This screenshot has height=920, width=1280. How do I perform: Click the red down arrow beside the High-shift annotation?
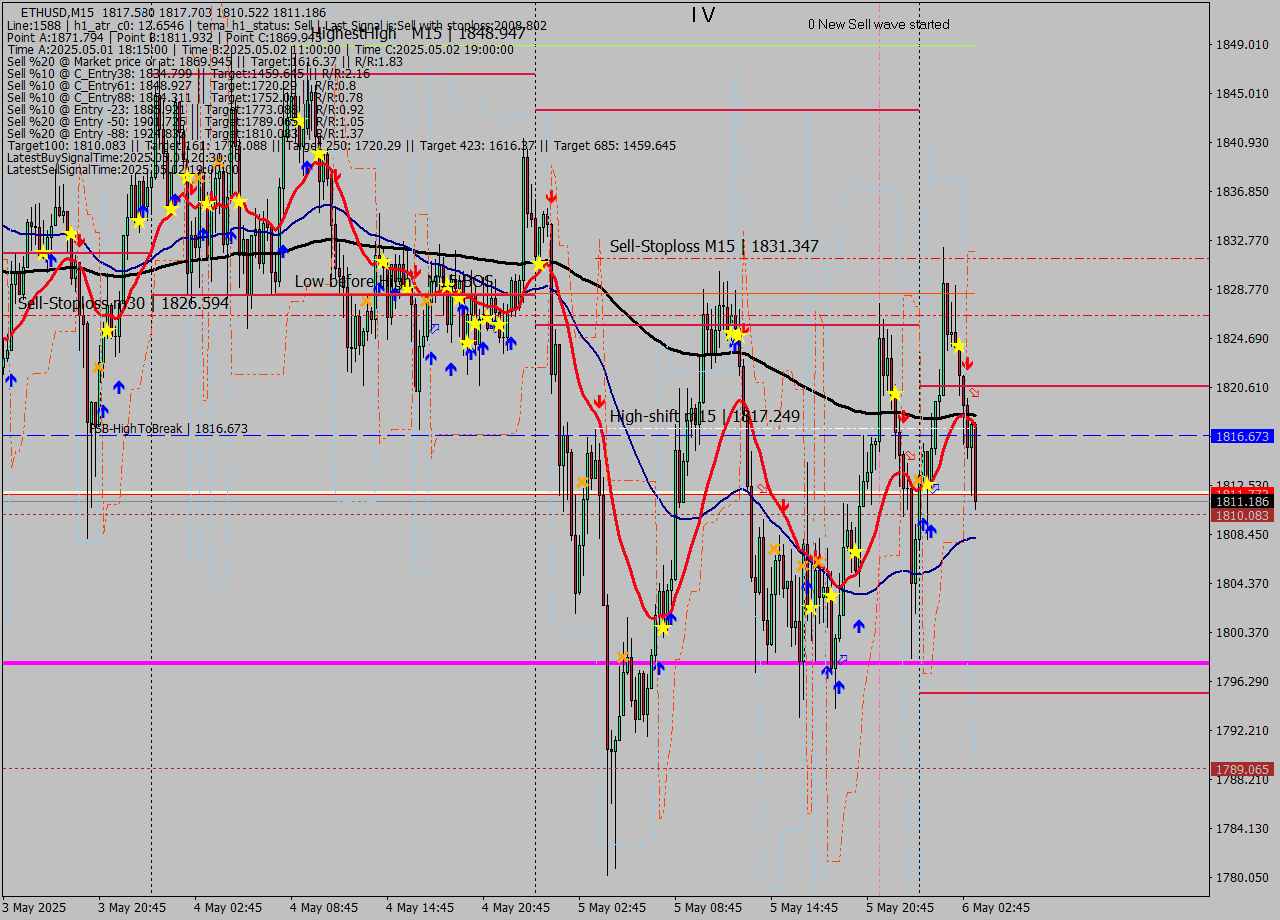[x=600, y=400]
